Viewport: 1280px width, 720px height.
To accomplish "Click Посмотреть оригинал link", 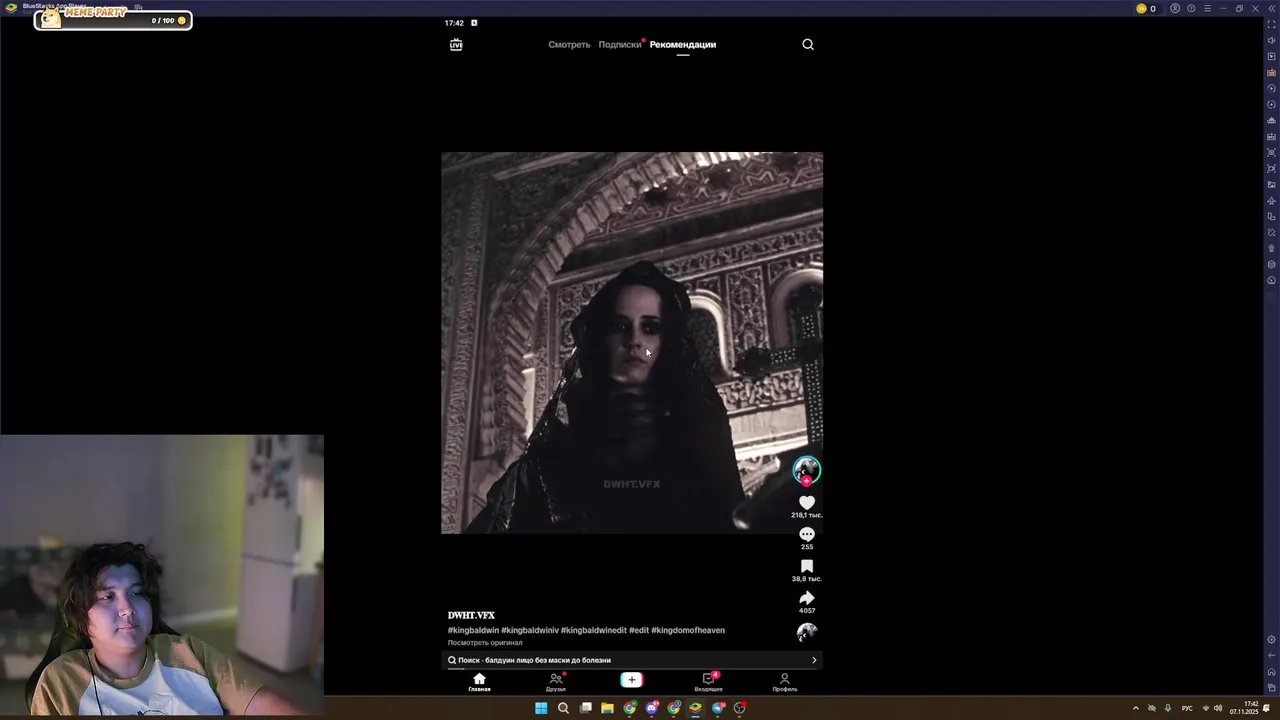I will [x=485, y=643].
